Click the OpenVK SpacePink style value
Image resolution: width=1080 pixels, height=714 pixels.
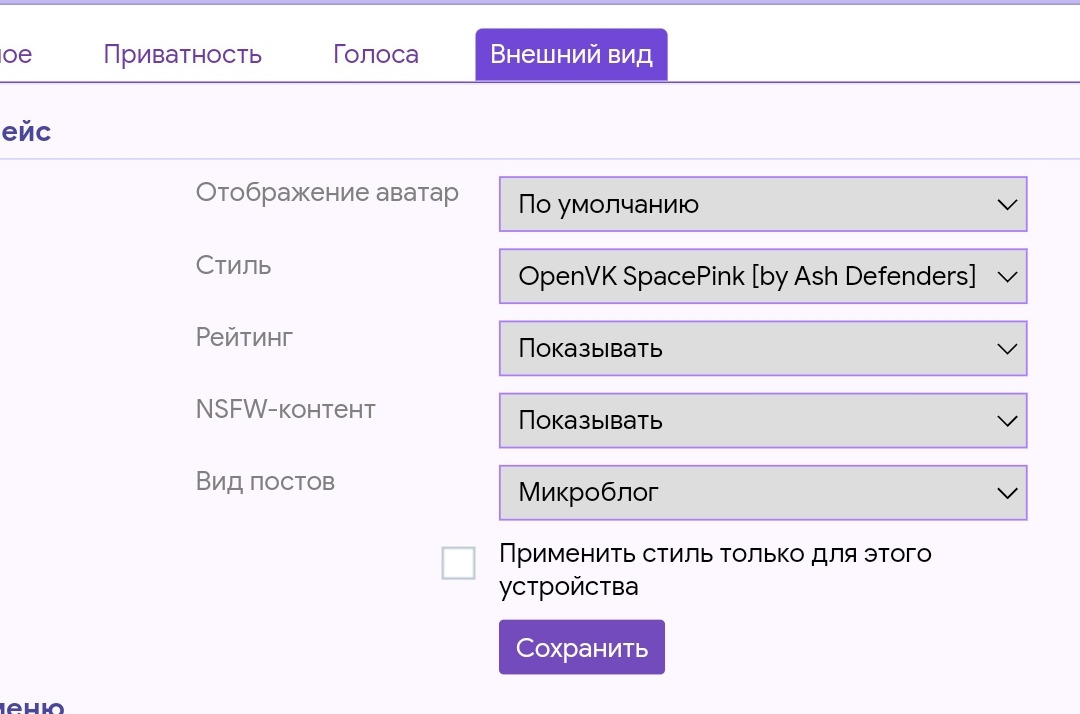(746, 276)
